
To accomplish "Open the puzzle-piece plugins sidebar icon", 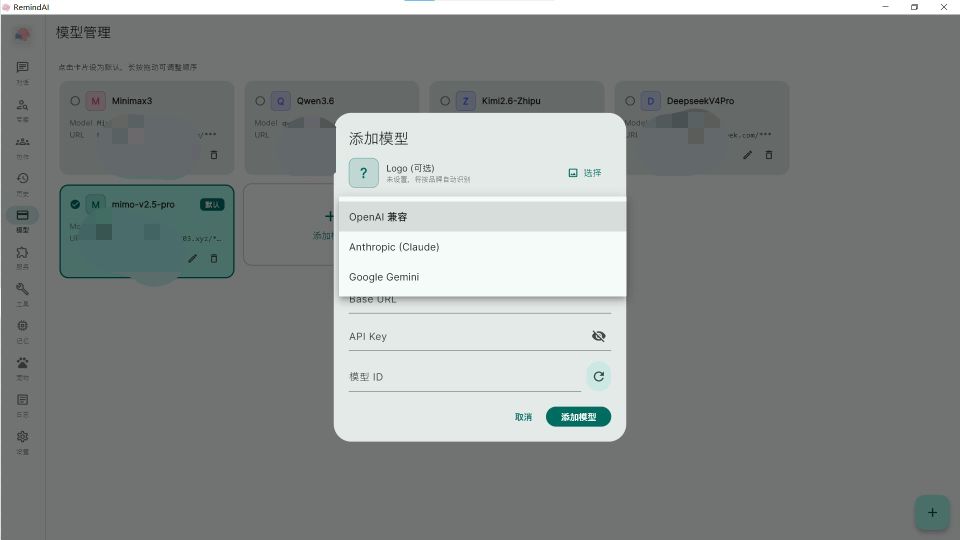I will [23, 252].
